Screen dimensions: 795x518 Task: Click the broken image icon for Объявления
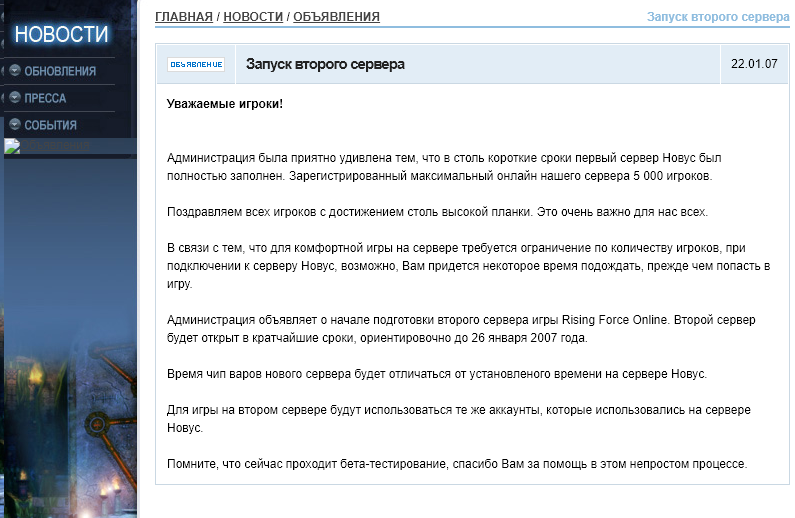point(12,146)
